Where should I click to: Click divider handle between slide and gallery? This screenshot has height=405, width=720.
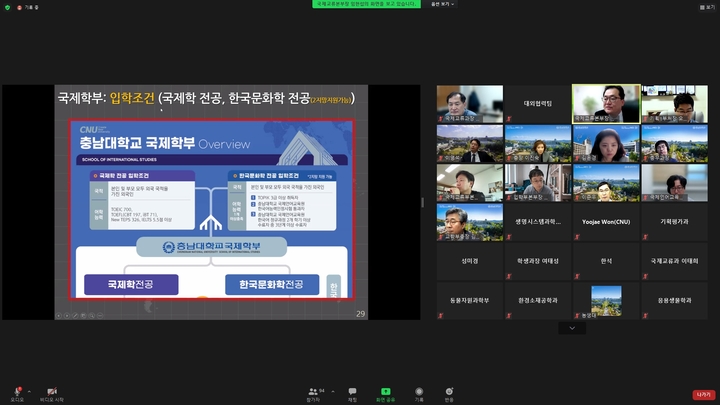pyautogui.click(x=422, y=202)
